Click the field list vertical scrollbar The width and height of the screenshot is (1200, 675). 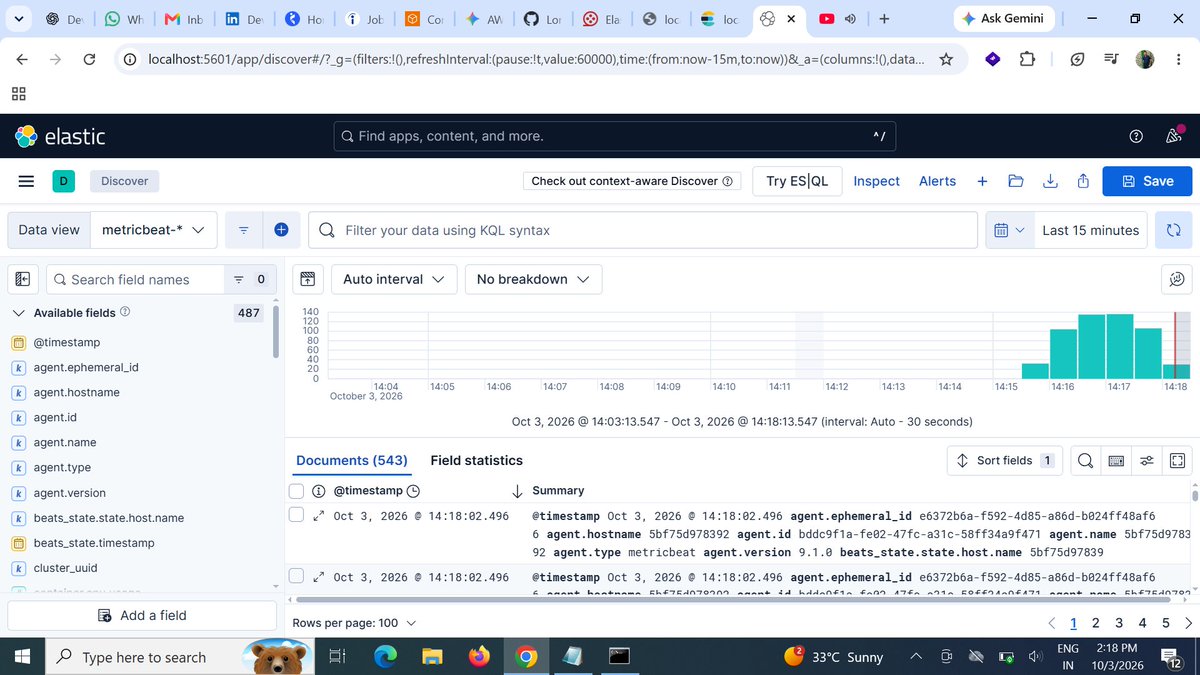click(x=276, y=330)
